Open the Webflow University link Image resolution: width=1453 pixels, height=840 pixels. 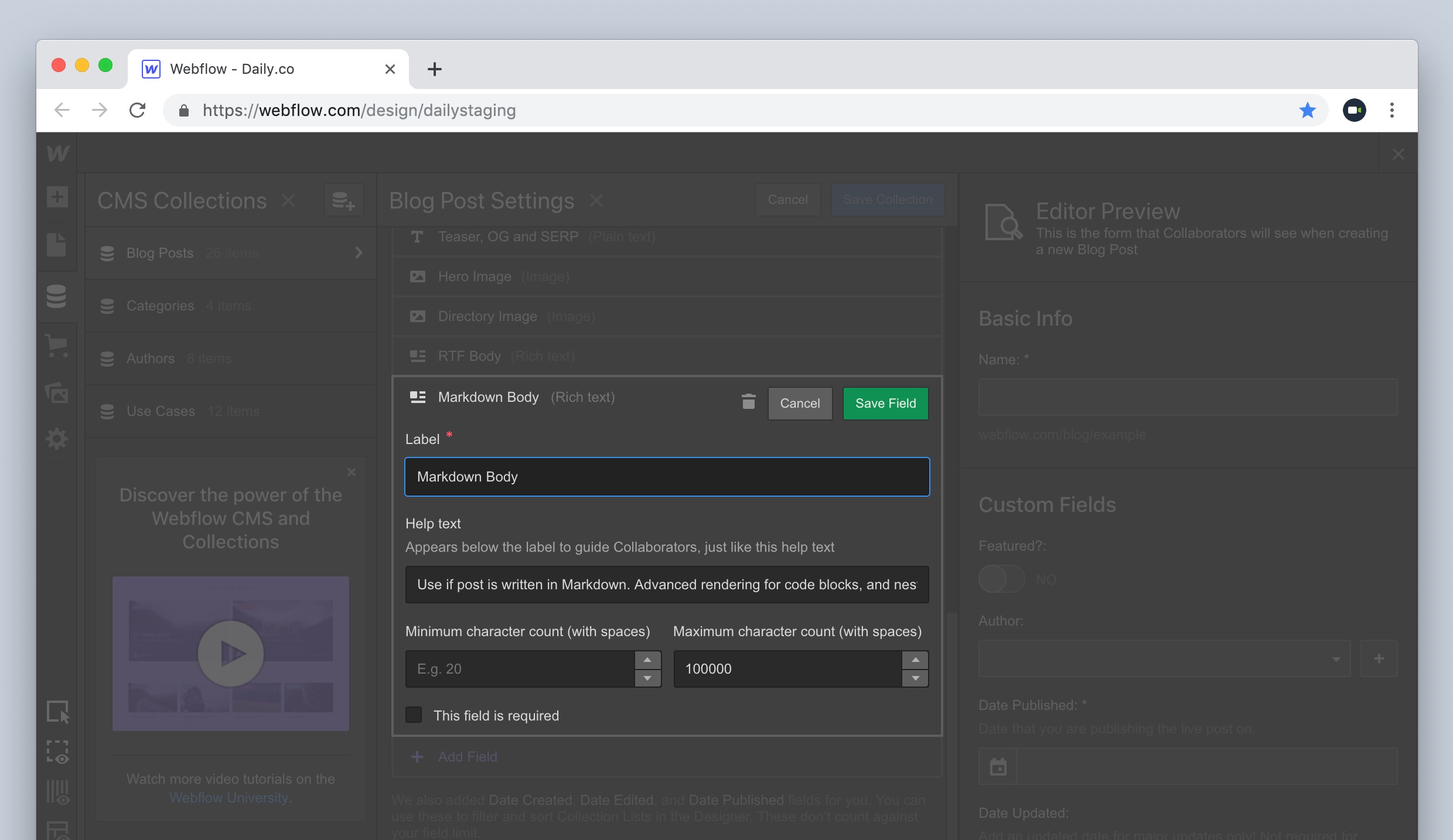(230, 798)
